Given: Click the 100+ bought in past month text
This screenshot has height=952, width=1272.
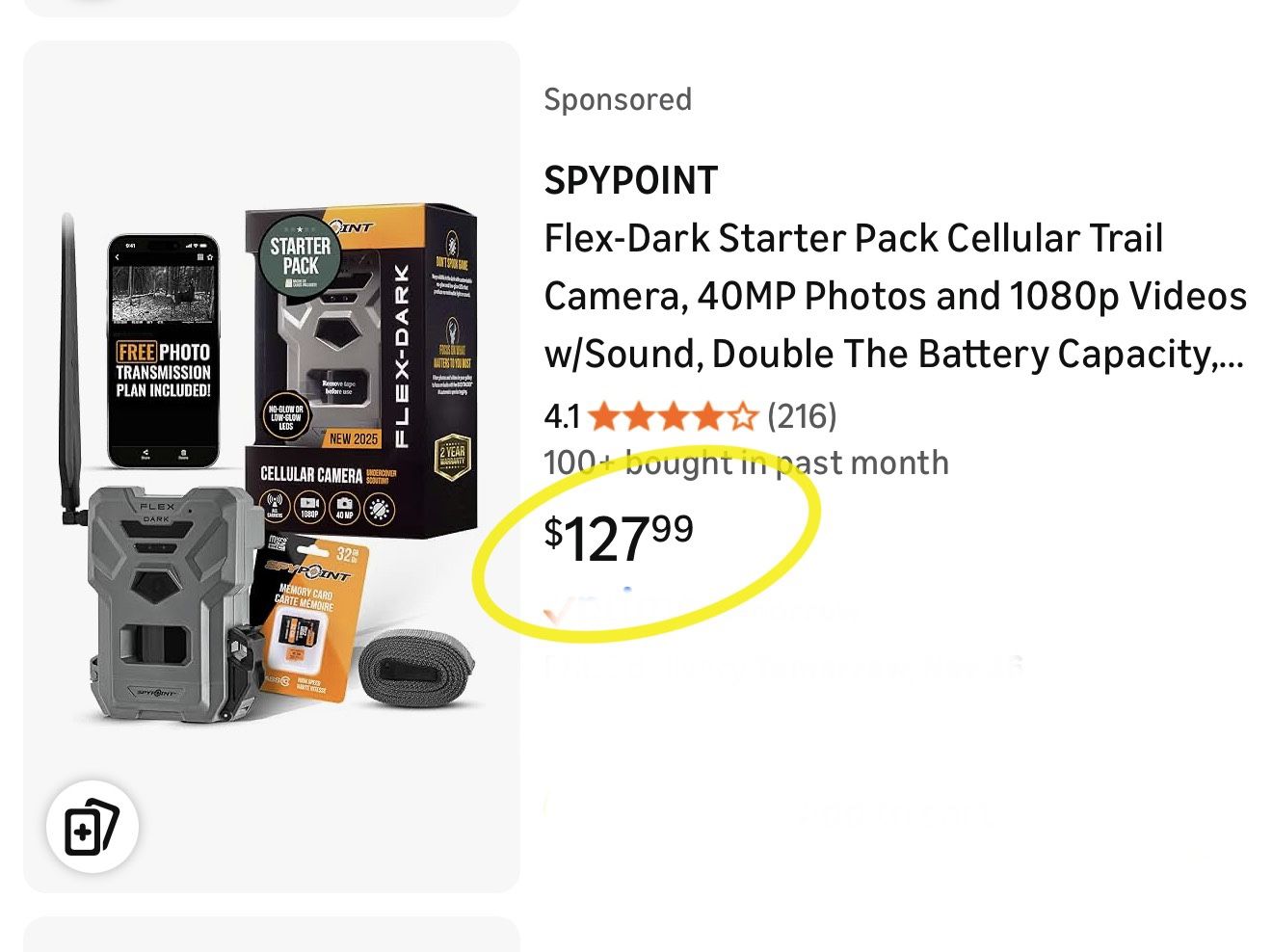Looking at the screenshot, I should (x=747, y=463).
